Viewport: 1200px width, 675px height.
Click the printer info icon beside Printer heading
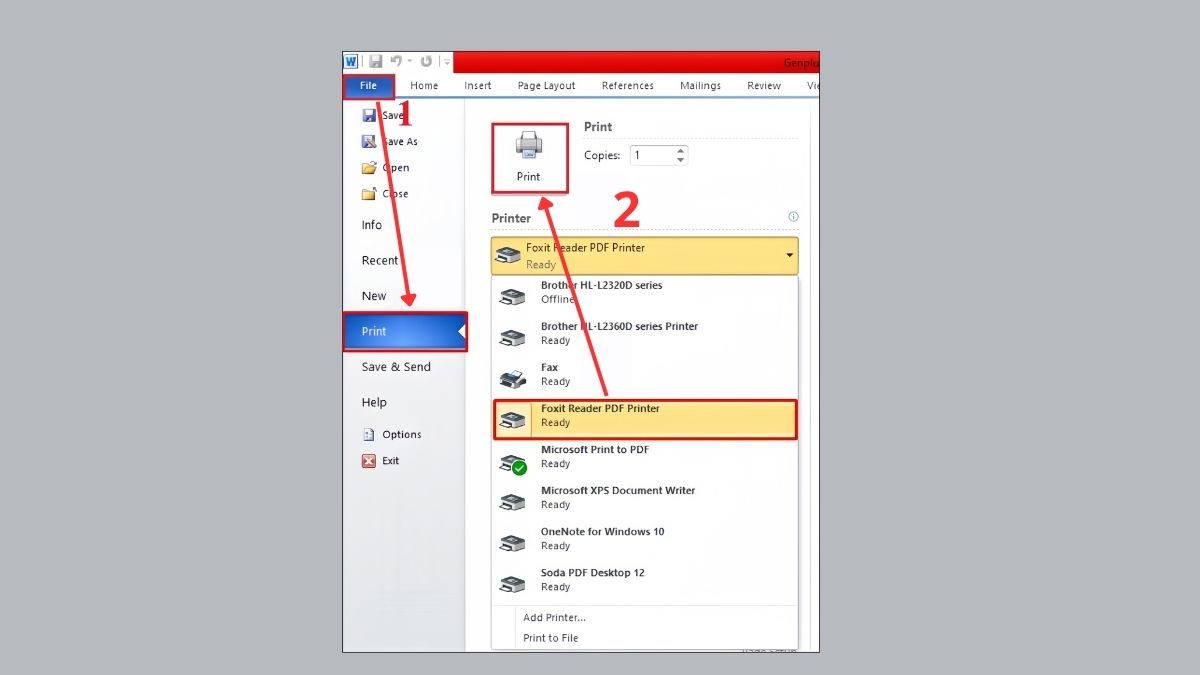pos(794,217)
